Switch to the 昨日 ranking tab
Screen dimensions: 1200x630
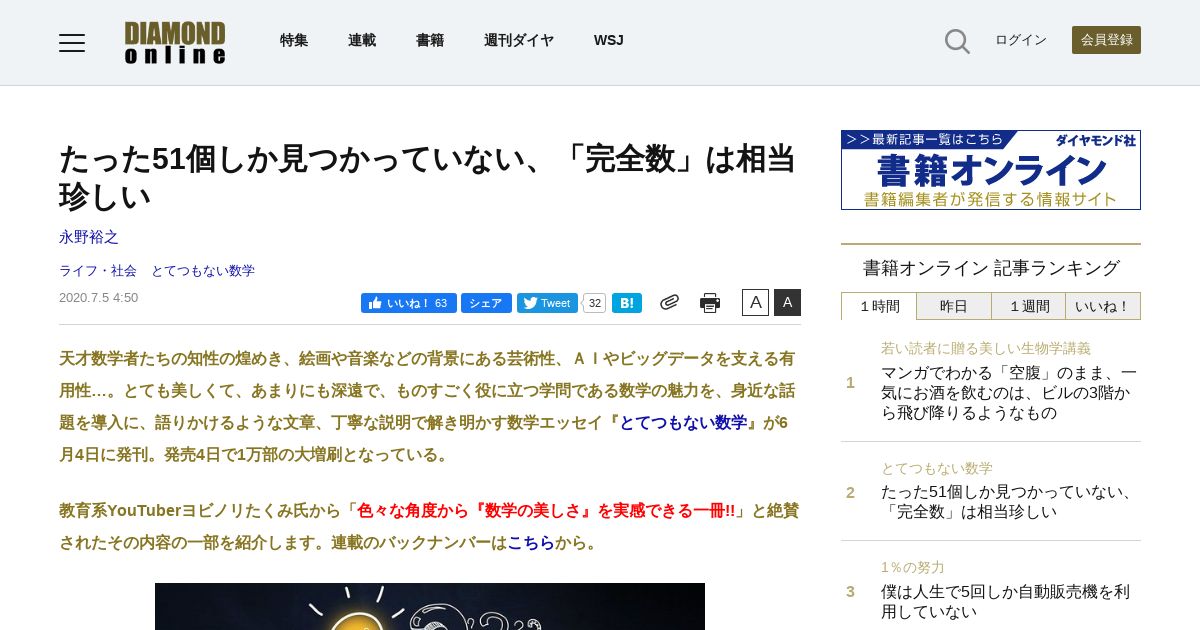(954, 306)
